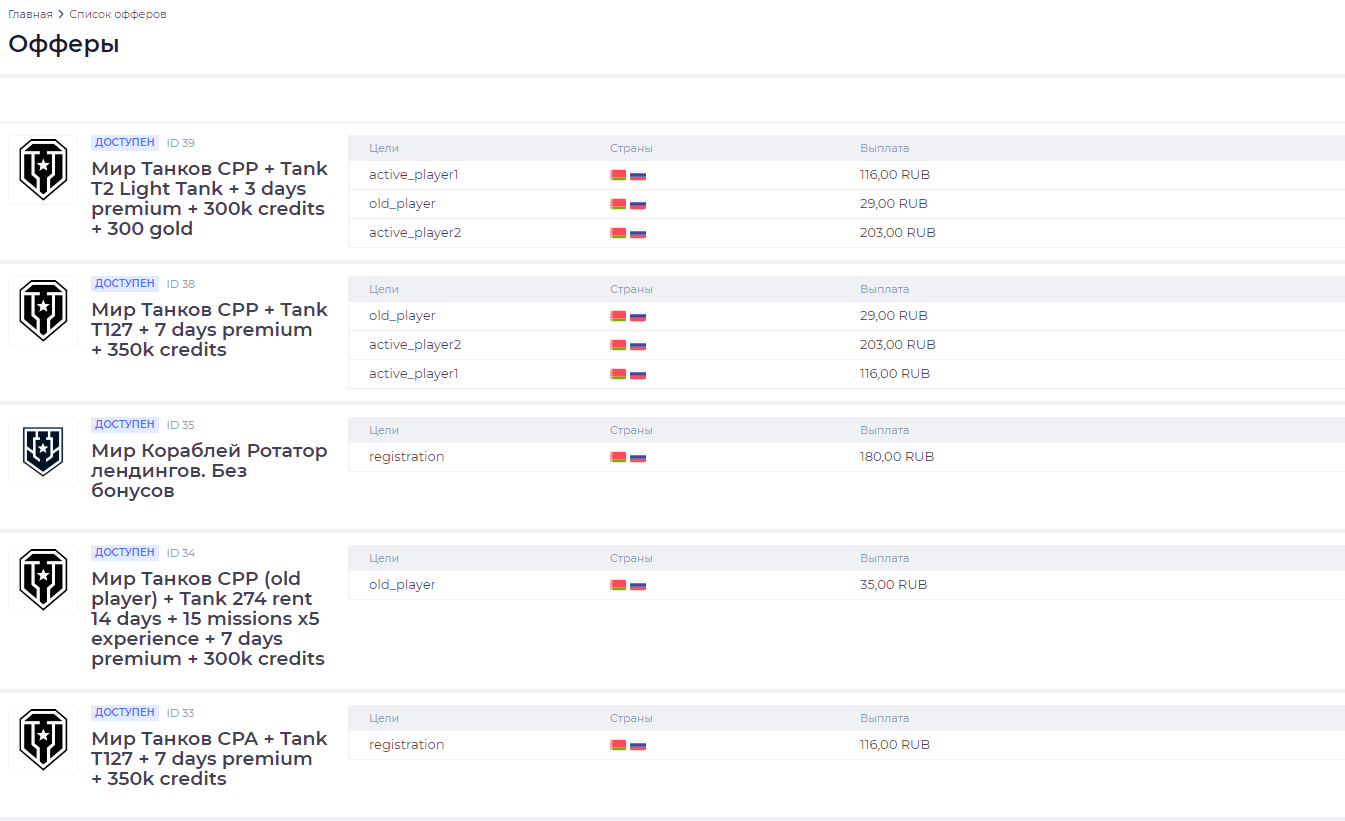The width and height of the screenshot is (1345, 821).
Task: Click ДОСТУПЕН badge next to ID 38
Action: [x=125, y=284]
